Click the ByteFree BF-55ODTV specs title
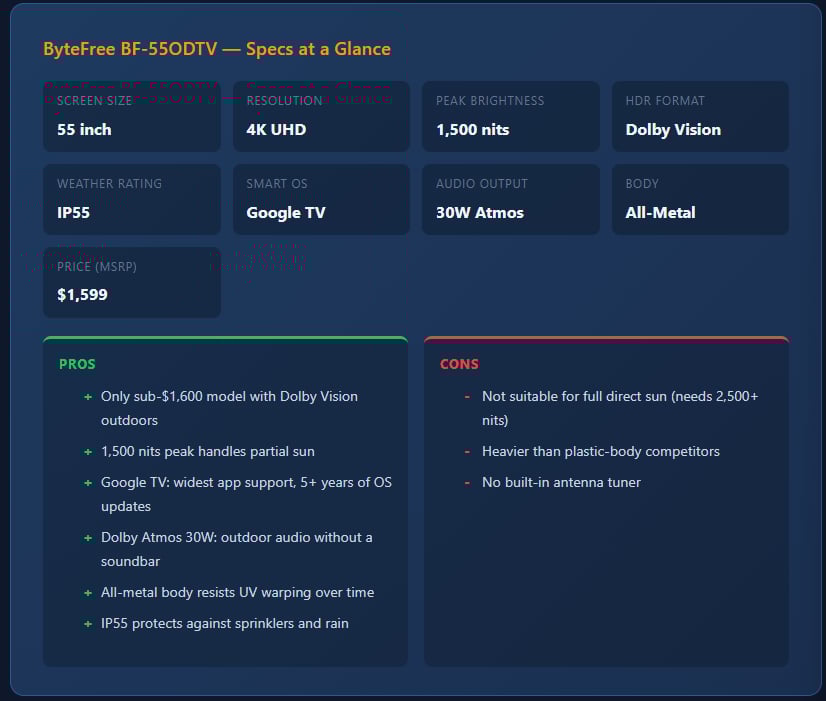The image size is (826, 701). [x=217, y=49]
